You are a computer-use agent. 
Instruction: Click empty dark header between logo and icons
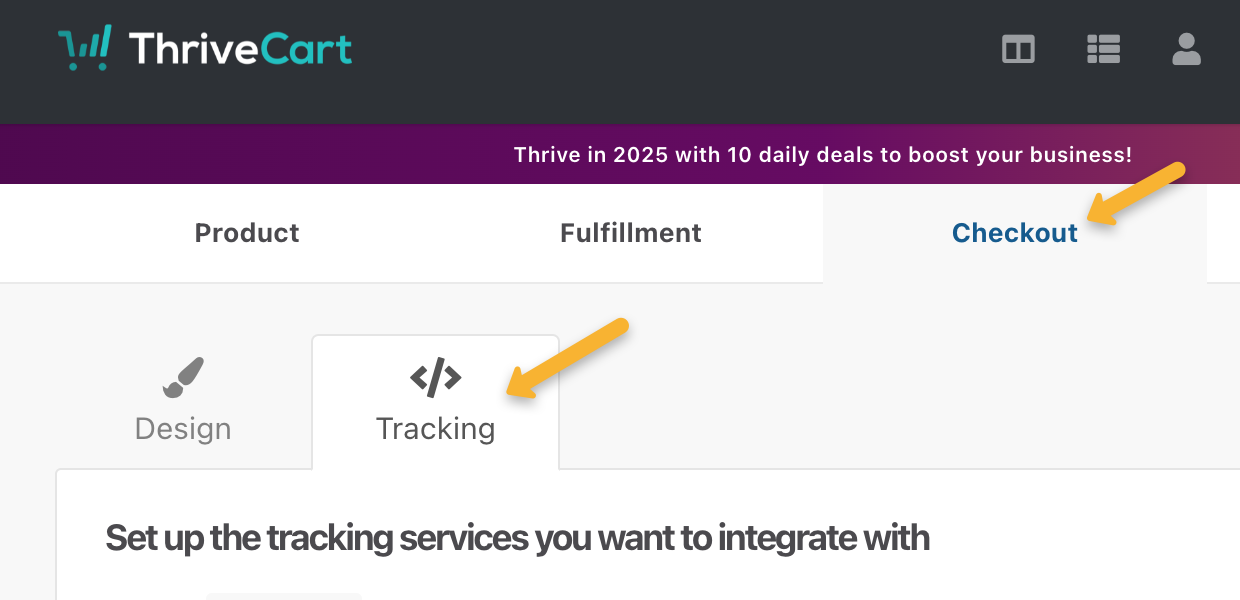(x=670, y=49)
